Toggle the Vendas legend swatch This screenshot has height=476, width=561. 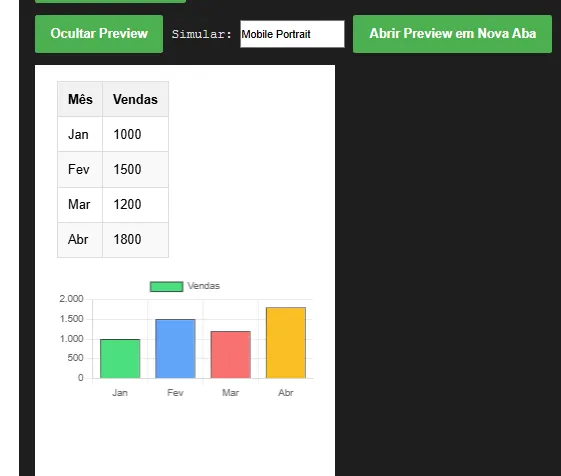click(166, 286)
